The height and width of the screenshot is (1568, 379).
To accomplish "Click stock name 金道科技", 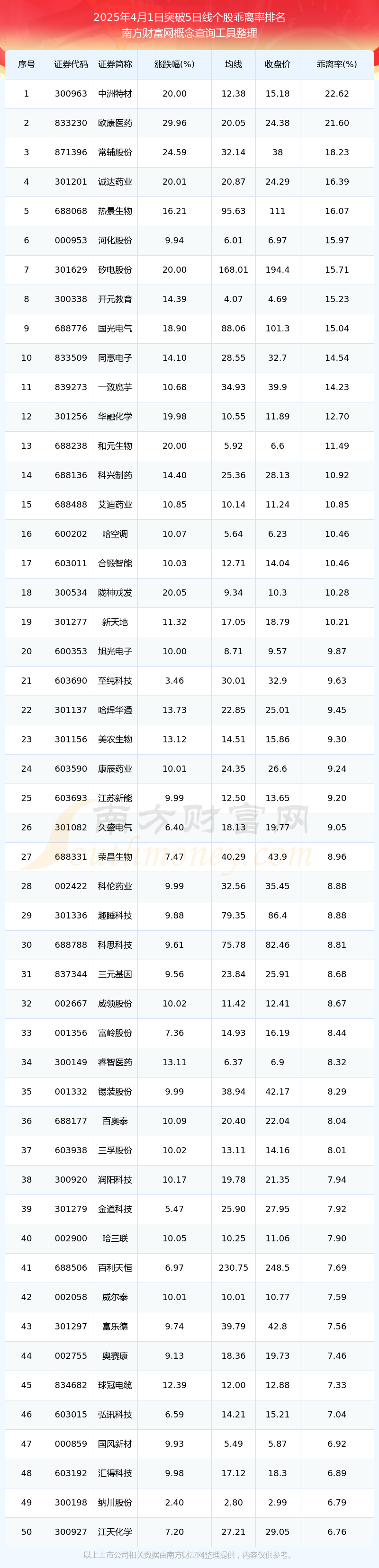I will [x=115, y=1210].
